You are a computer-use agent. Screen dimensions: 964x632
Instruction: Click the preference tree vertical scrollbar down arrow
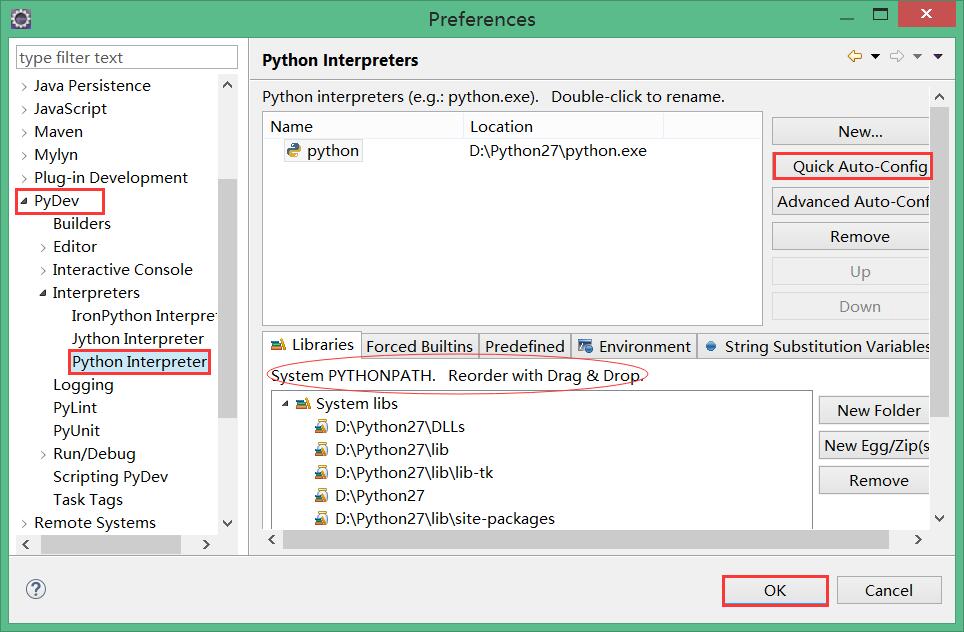click(227, 523)
